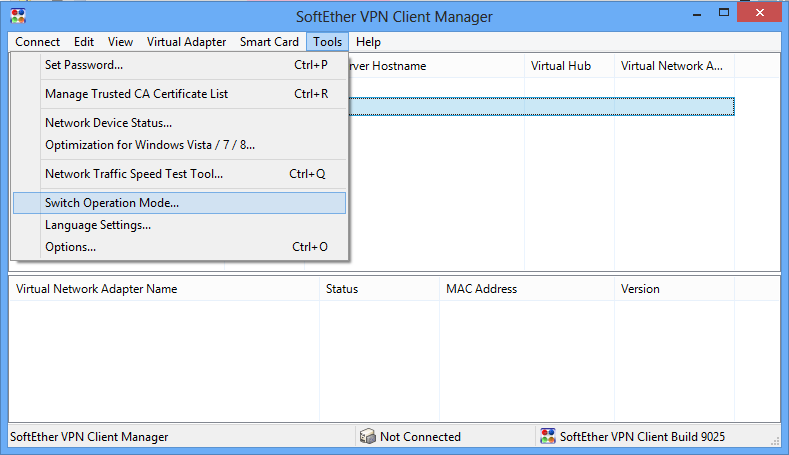The image size is (789, 455).
Task: Open the Help menu
Action: point(368,42)
